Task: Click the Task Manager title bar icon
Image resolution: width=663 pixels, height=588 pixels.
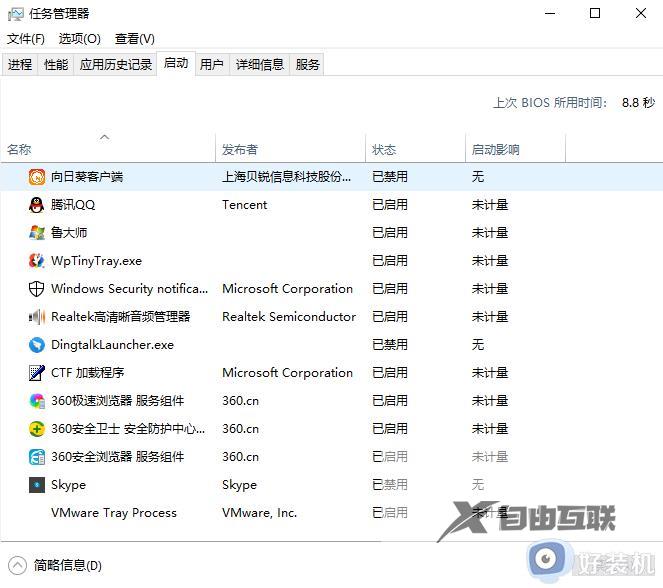Action: point(16,14)
